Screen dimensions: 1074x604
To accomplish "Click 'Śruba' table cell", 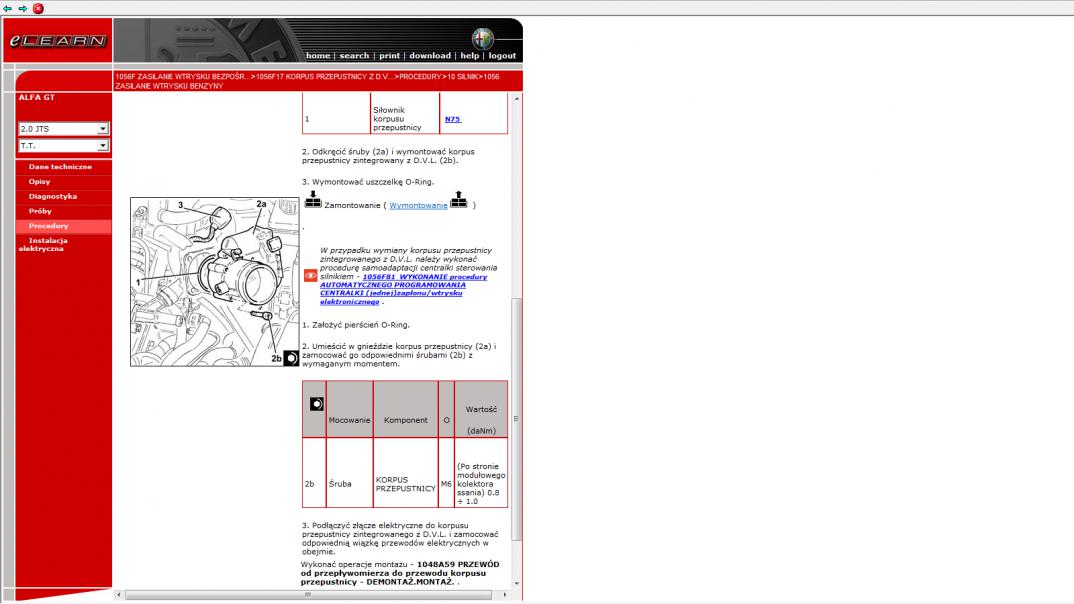I will pos(349,473).
